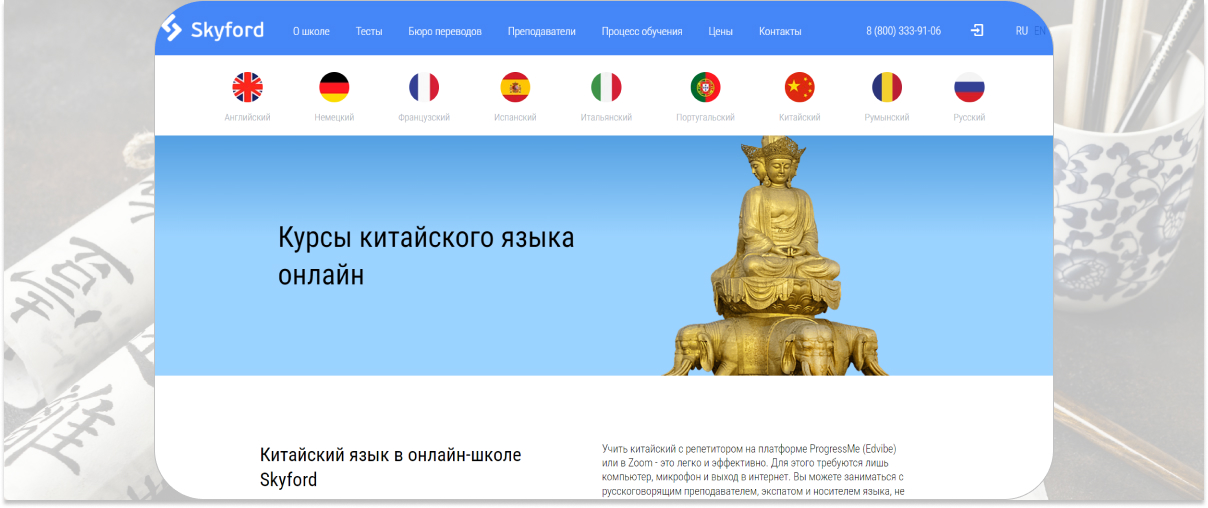Switch site language to EN
This screenshot has height=508, width=1208.
pos(1039,31)
